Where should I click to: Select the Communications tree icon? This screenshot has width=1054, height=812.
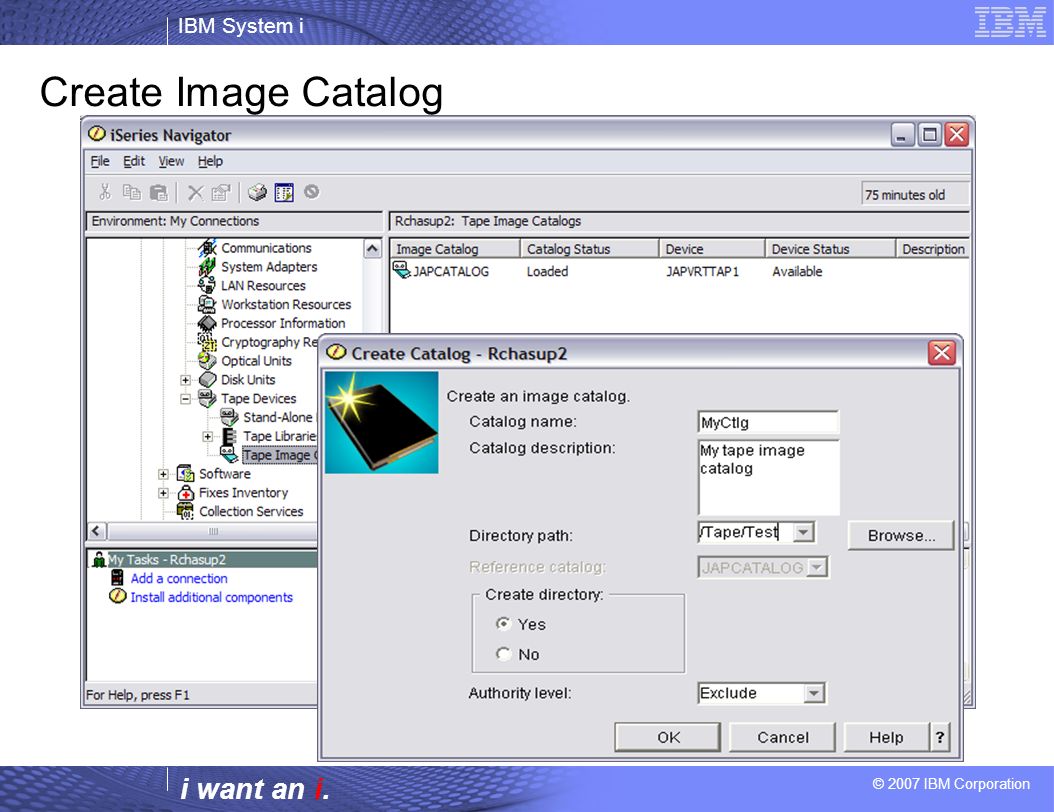coord(208,248)
